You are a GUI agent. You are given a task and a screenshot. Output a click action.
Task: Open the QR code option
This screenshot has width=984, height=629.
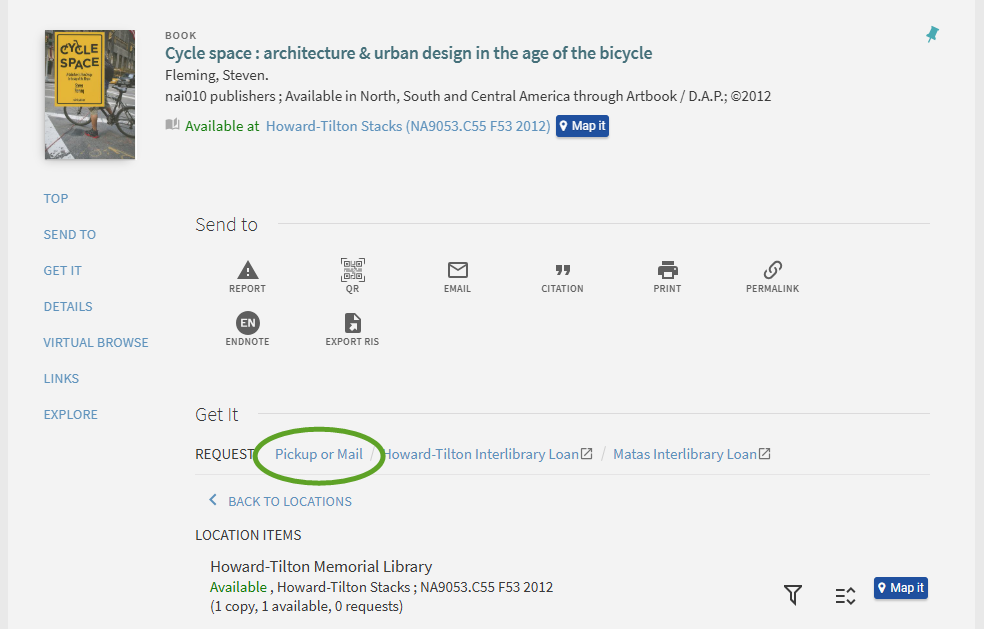point(352,271)
